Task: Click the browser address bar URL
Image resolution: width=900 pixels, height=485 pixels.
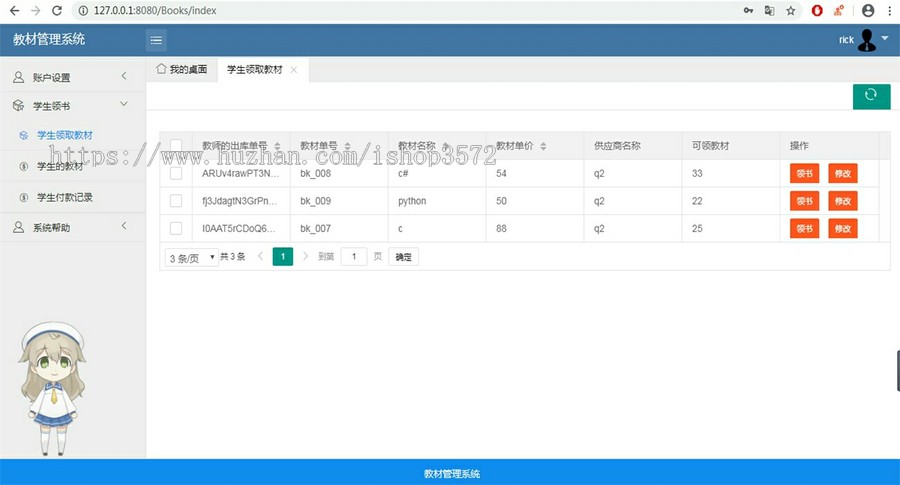Action: [x=155, y=10]
